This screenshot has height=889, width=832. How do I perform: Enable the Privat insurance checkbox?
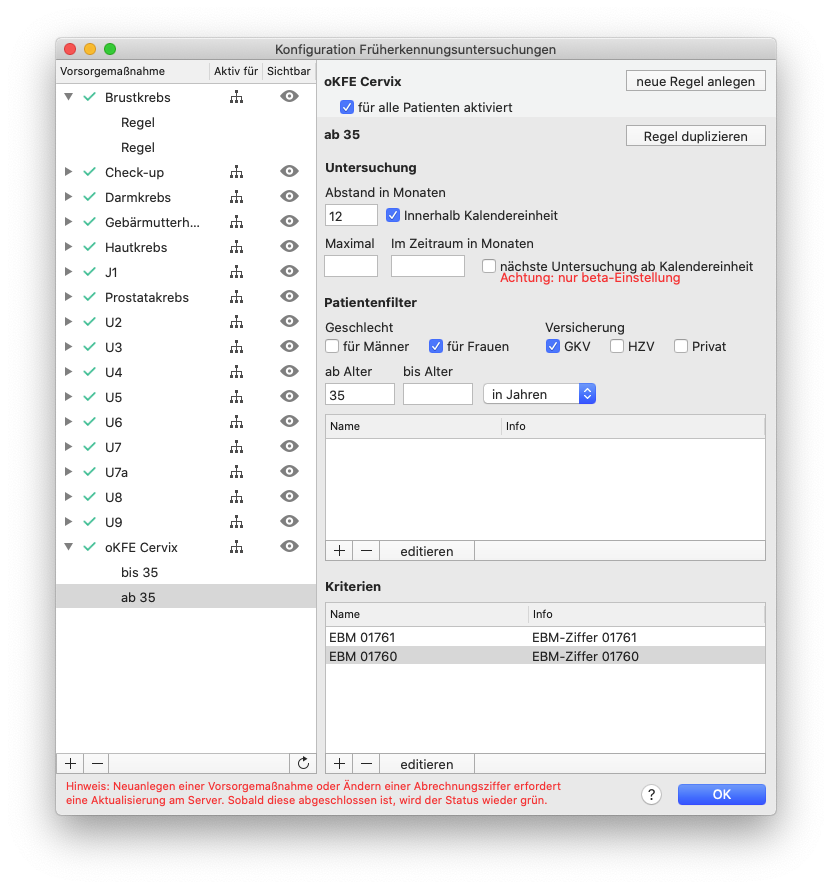(x=681, y=346)
